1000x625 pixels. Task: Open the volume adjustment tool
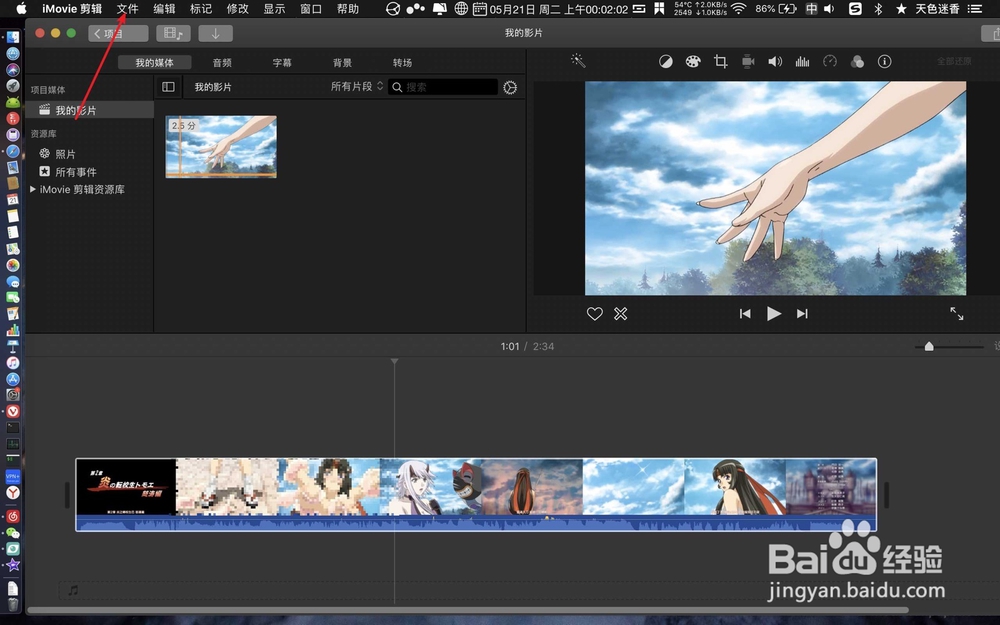[775, 62]
